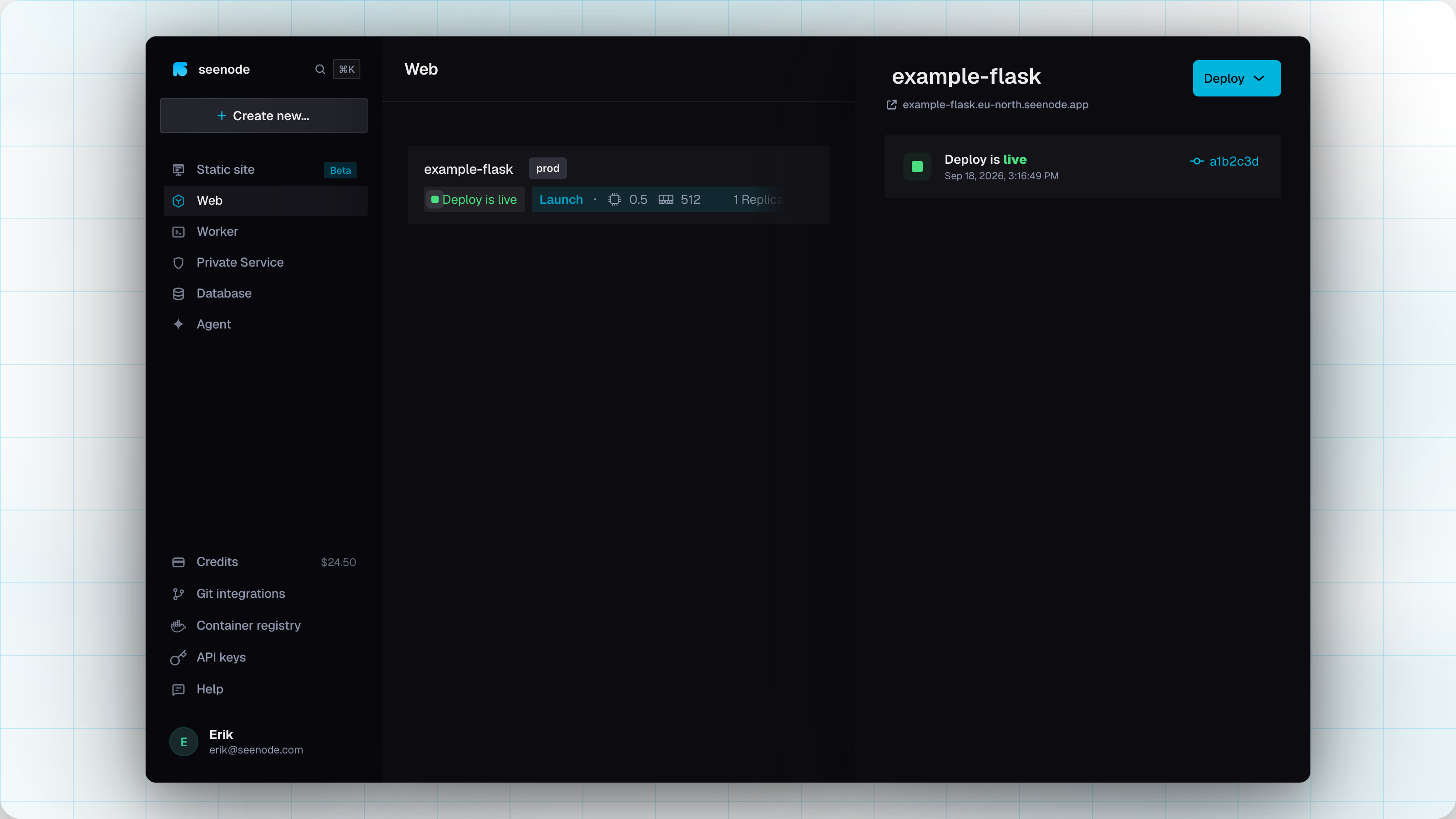Click the Git integrations branch icon
This screenshot has width=1456, height=819.
(178, 594)
